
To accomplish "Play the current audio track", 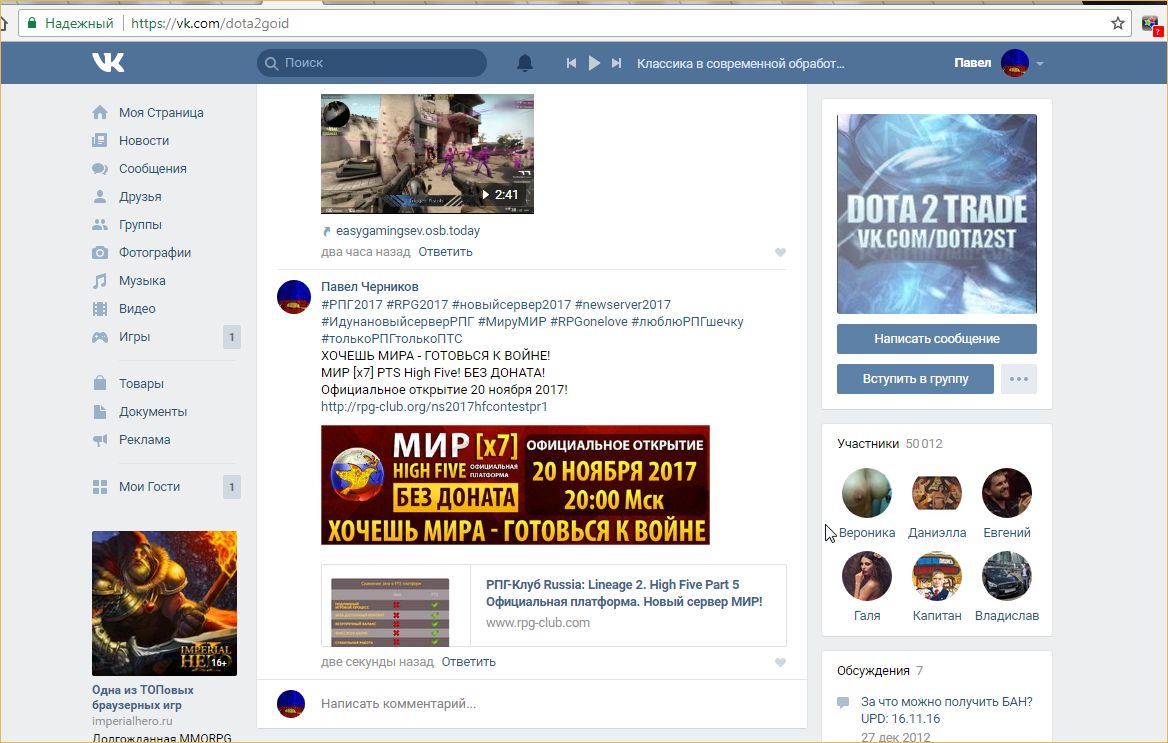I will (x=594, y=63).
